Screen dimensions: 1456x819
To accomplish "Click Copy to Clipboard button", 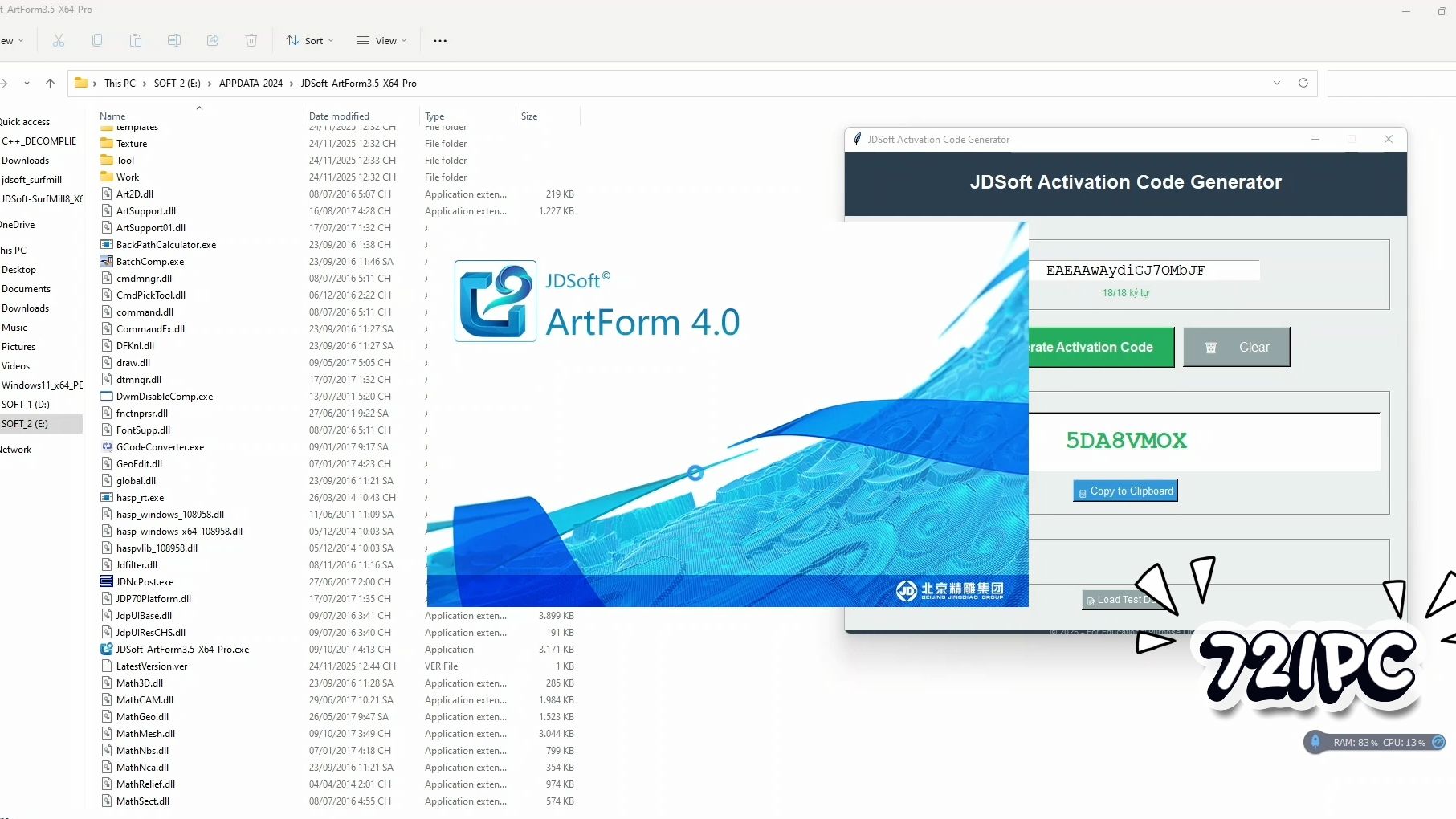I will pos(1125,491).
